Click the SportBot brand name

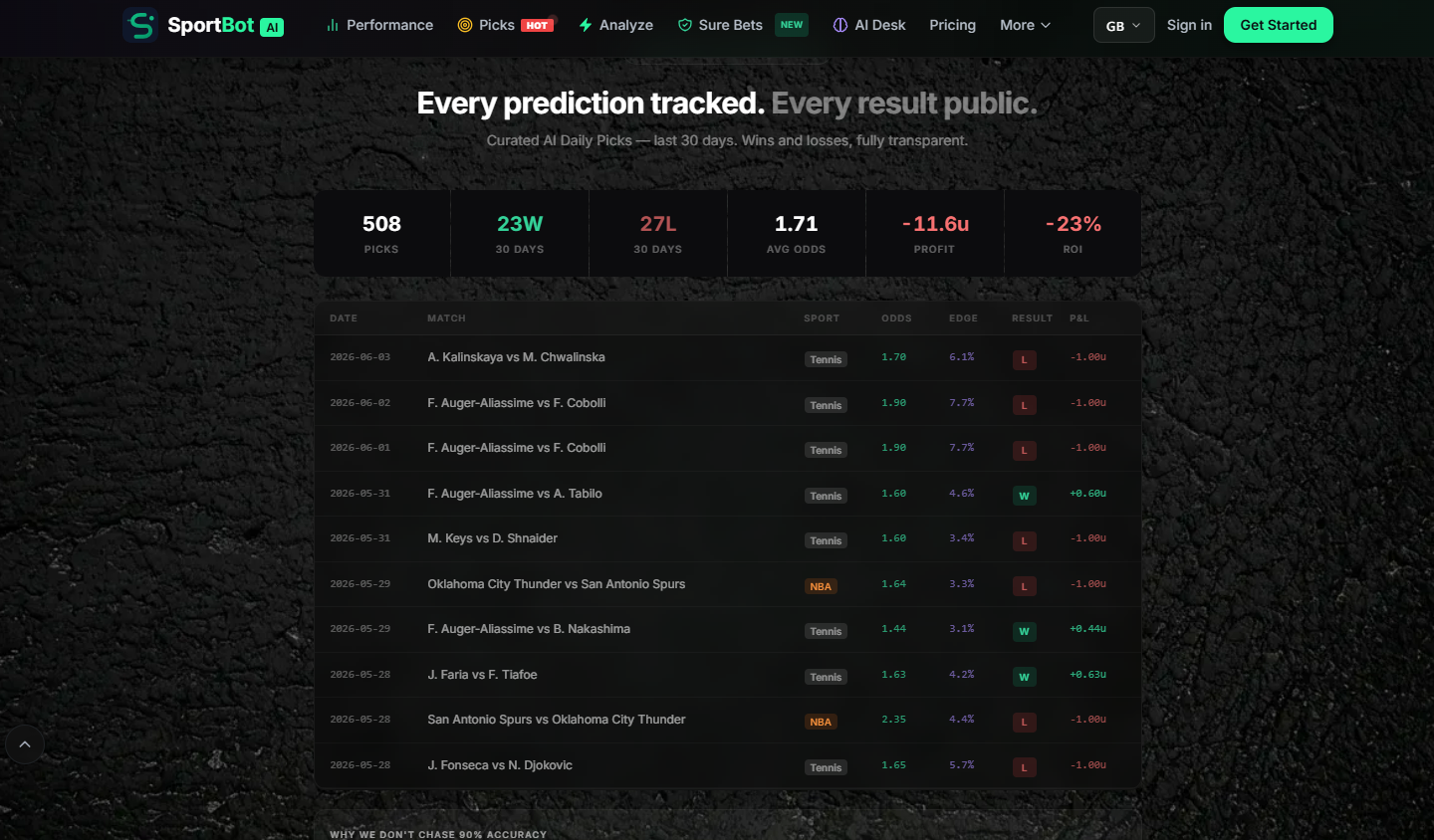point(211,25)
